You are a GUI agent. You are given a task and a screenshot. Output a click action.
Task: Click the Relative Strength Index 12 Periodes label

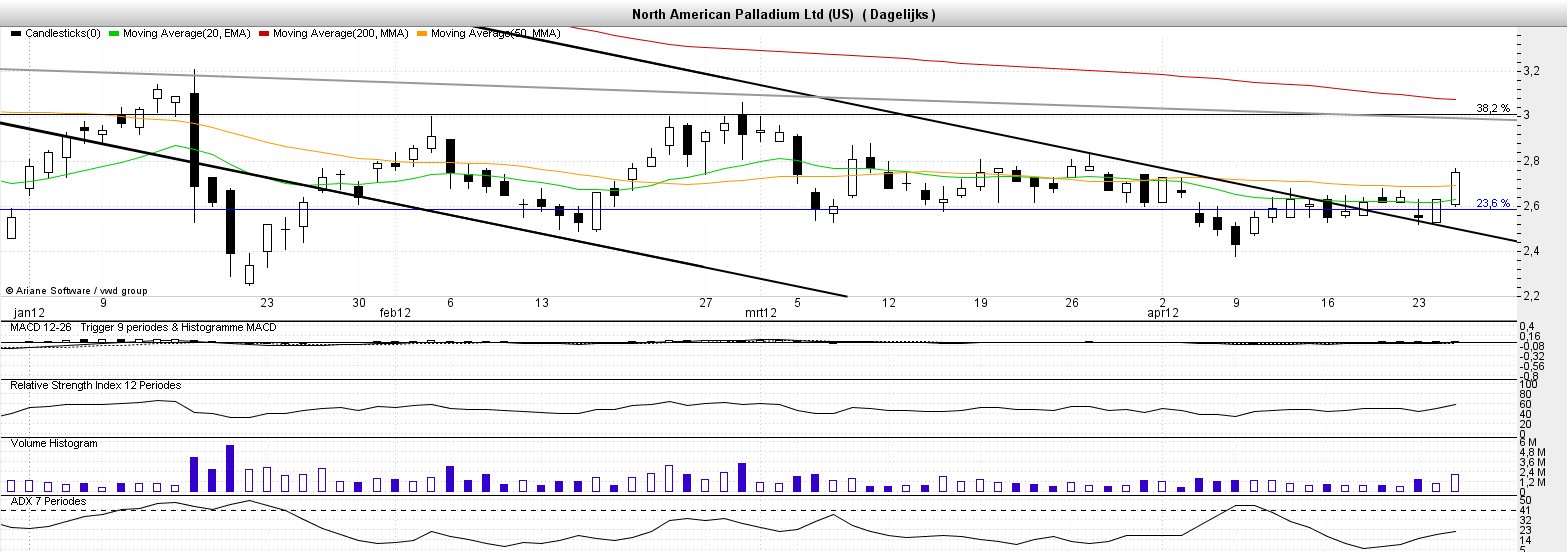[96, 385]
